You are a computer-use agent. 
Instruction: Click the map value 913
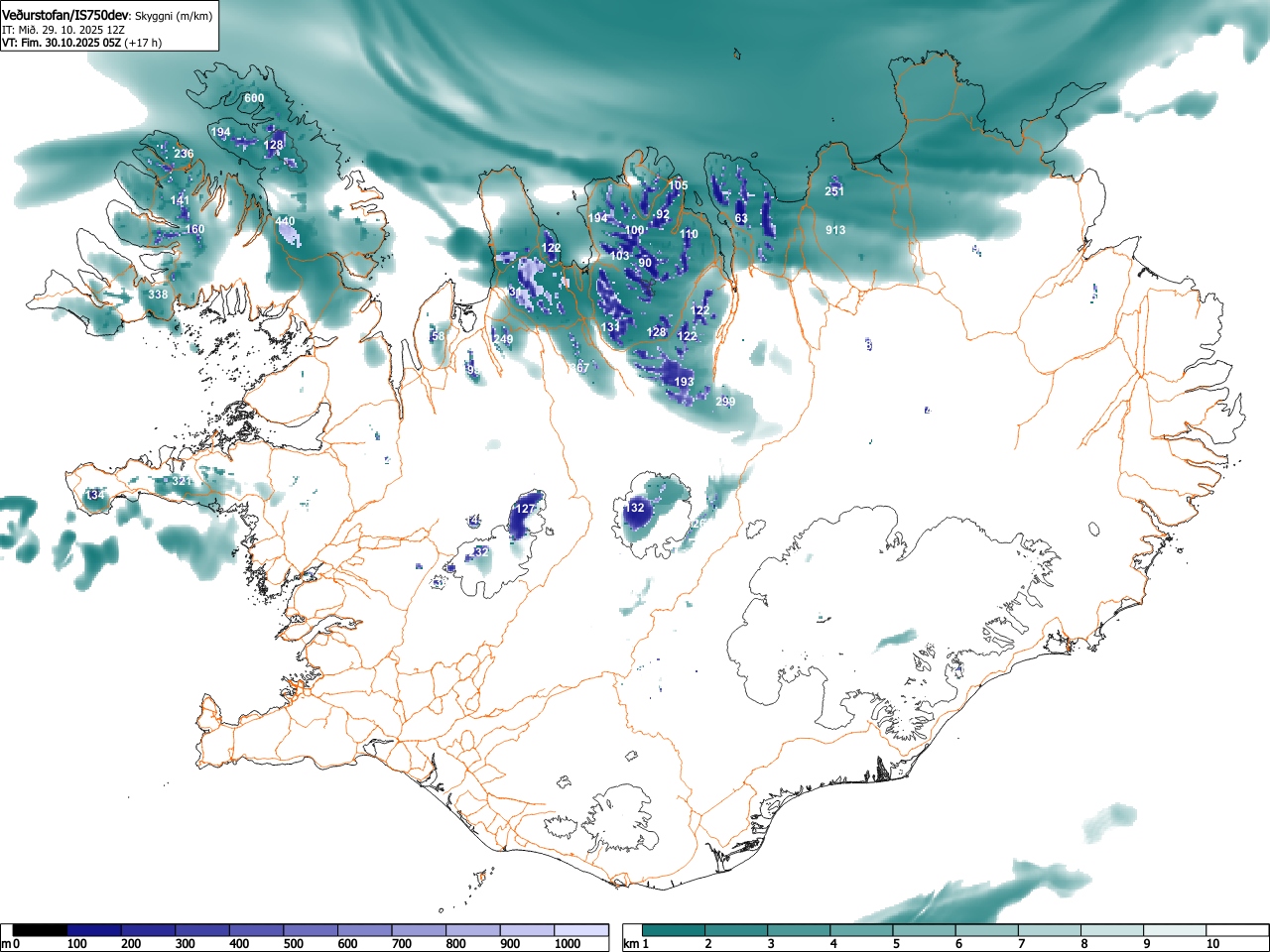(835, 230)
